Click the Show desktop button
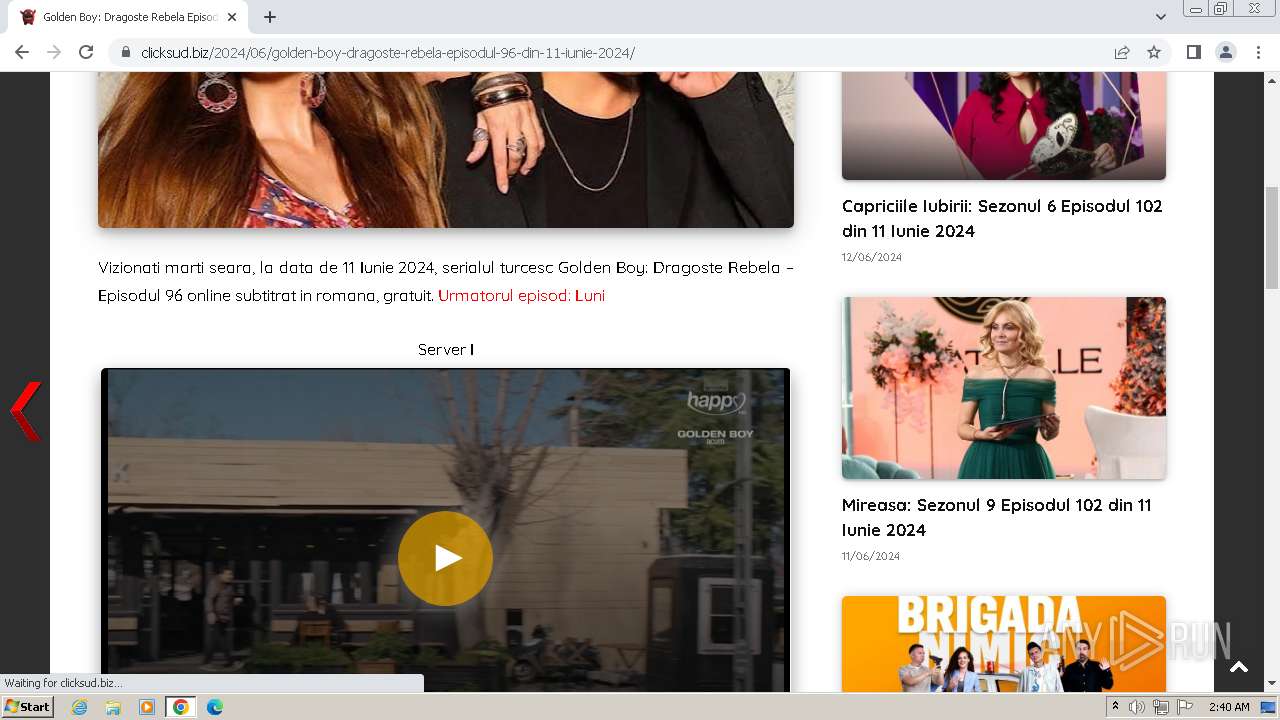Viewport: 1280px width, 720px height. 1269,707
